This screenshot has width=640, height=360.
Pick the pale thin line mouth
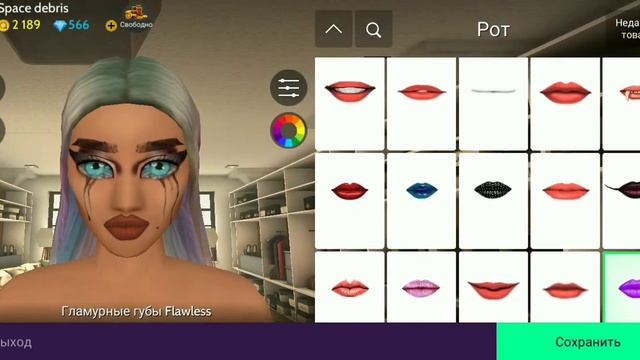(493, 104)
